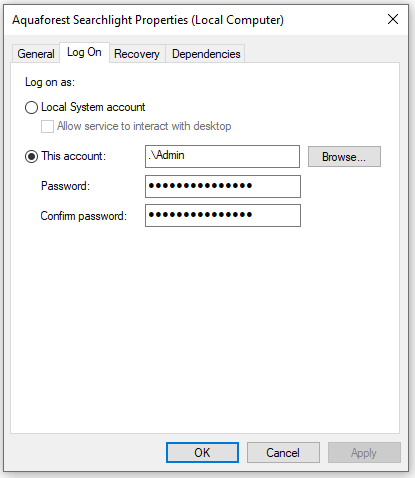The width and height of the screenshot is (415, 478).
Task: Click the account name field showing .\Admin
Action: (x=222, y=156)
